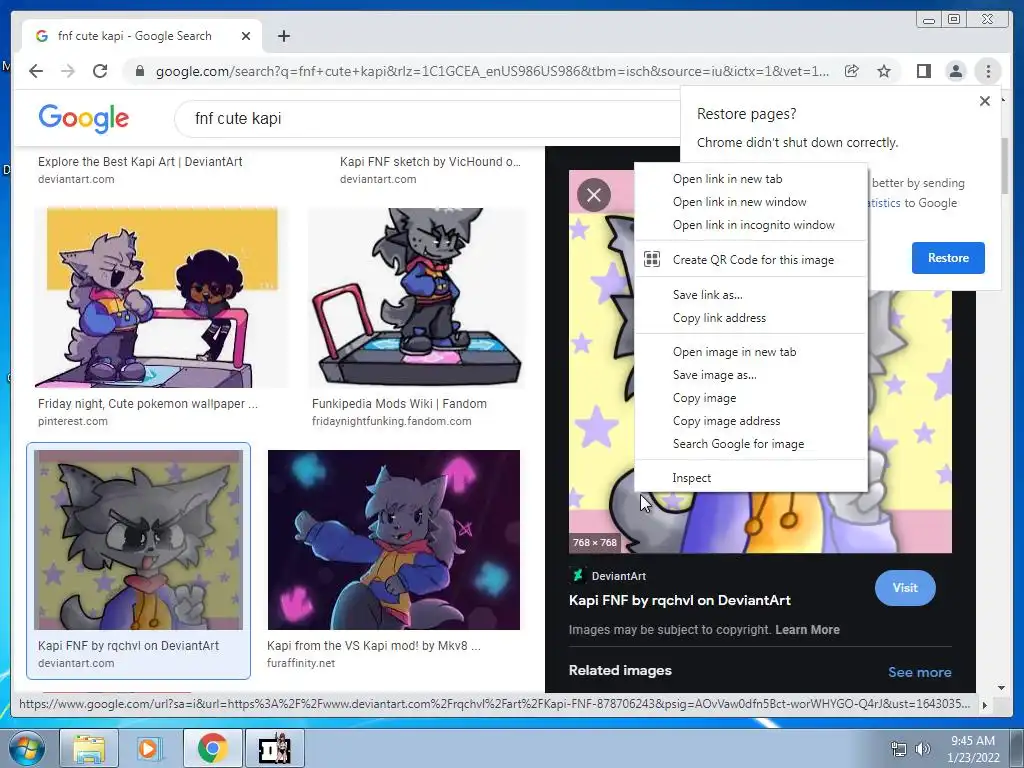Screen dimensions: 1024x768
Task: Click the volume speaker tray icon
Action: [923, 748]
